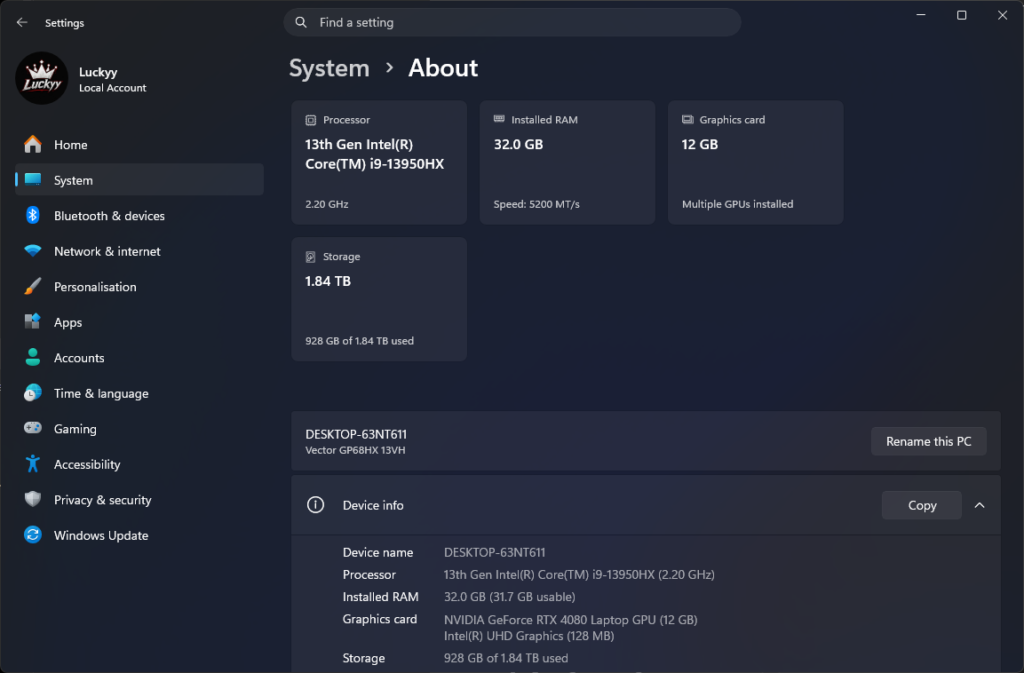Click the Graphics card icon
1024x673 pixels.
point(688,119)
